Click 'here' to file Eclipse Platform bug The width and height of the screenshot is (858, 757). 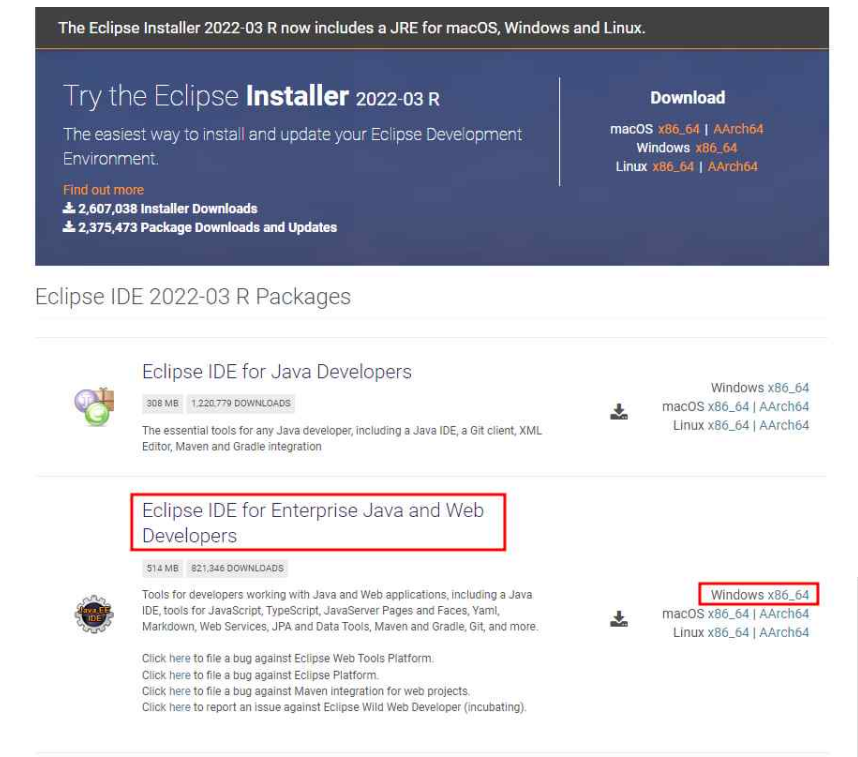179,675
